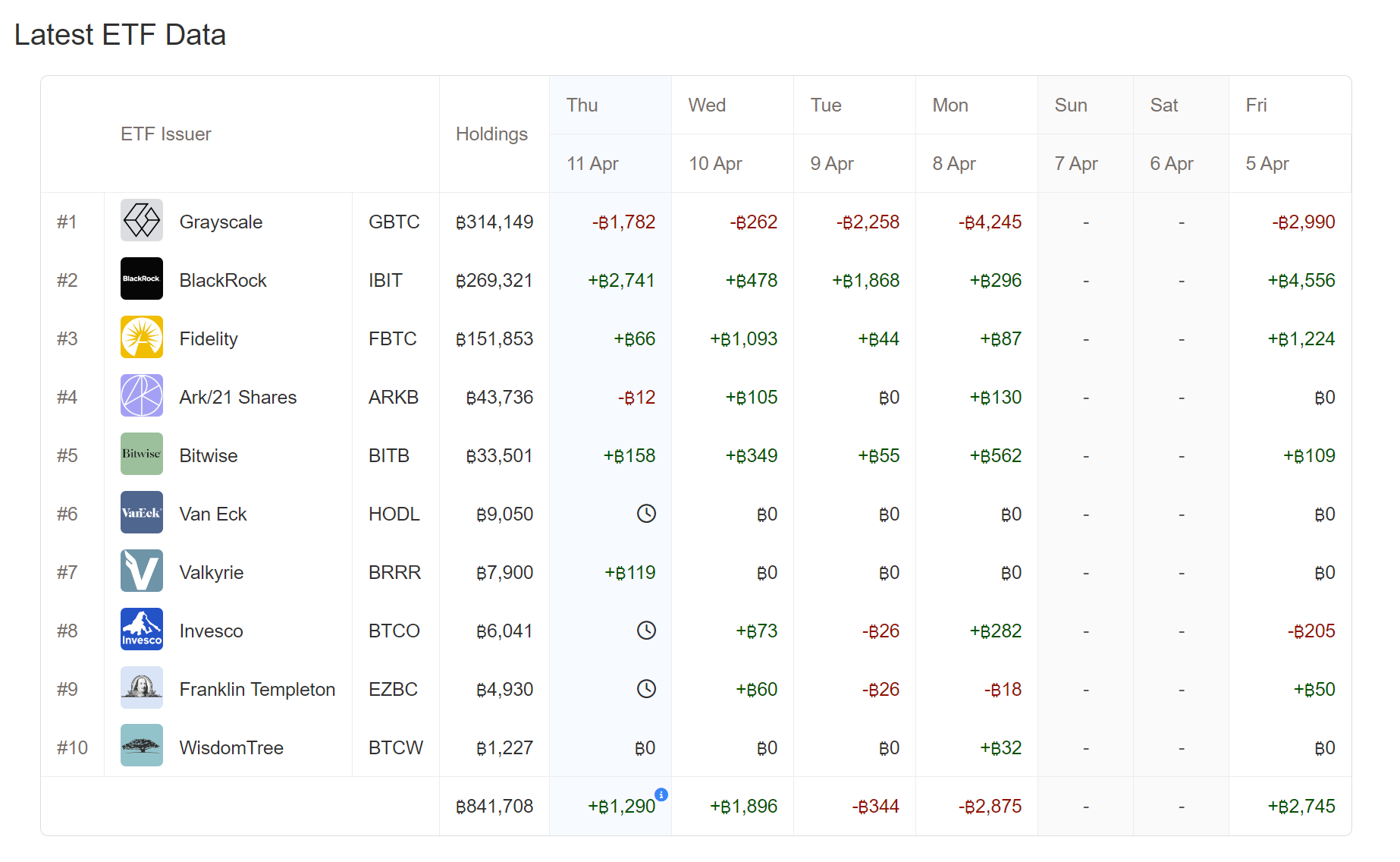The image size is (1400, 862).
Task: Click the info icon beside Thursday total
Action: click(x=661, y=794)
